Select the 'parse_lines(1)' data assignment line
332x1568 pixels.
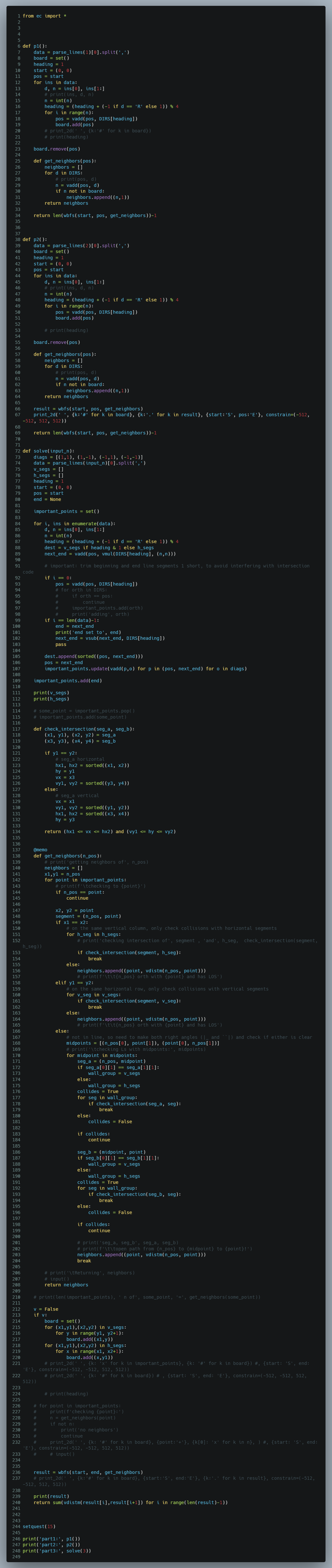pos(81,52)
